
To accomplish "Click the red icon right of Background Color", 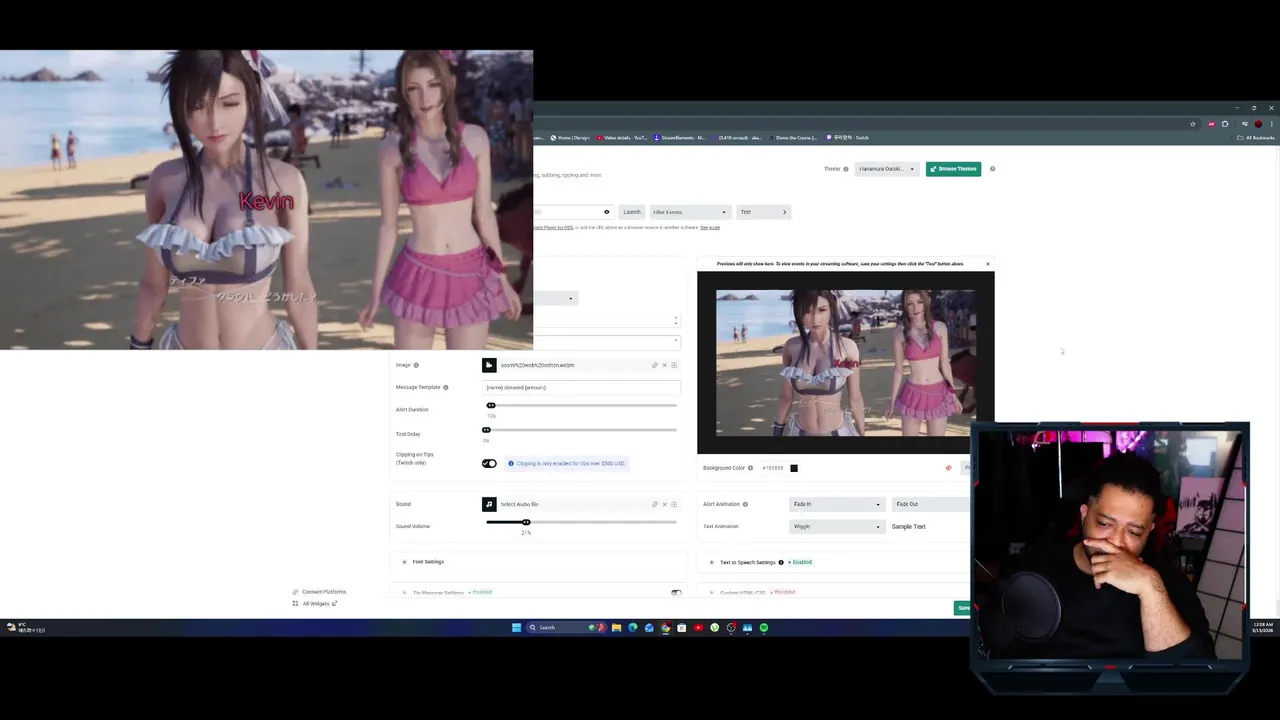I will coord(948,468).
